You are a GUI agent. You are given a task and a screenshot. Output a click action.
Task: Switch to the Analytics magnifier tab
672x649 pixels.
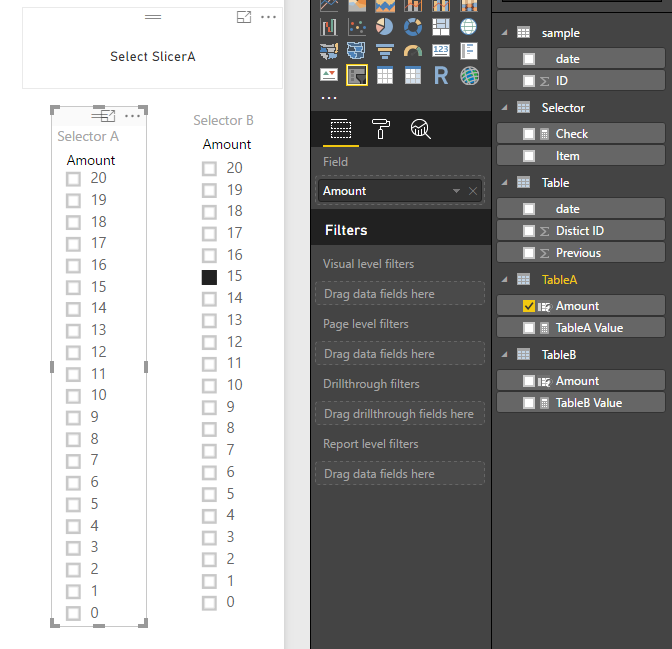(x=420, y=129)
